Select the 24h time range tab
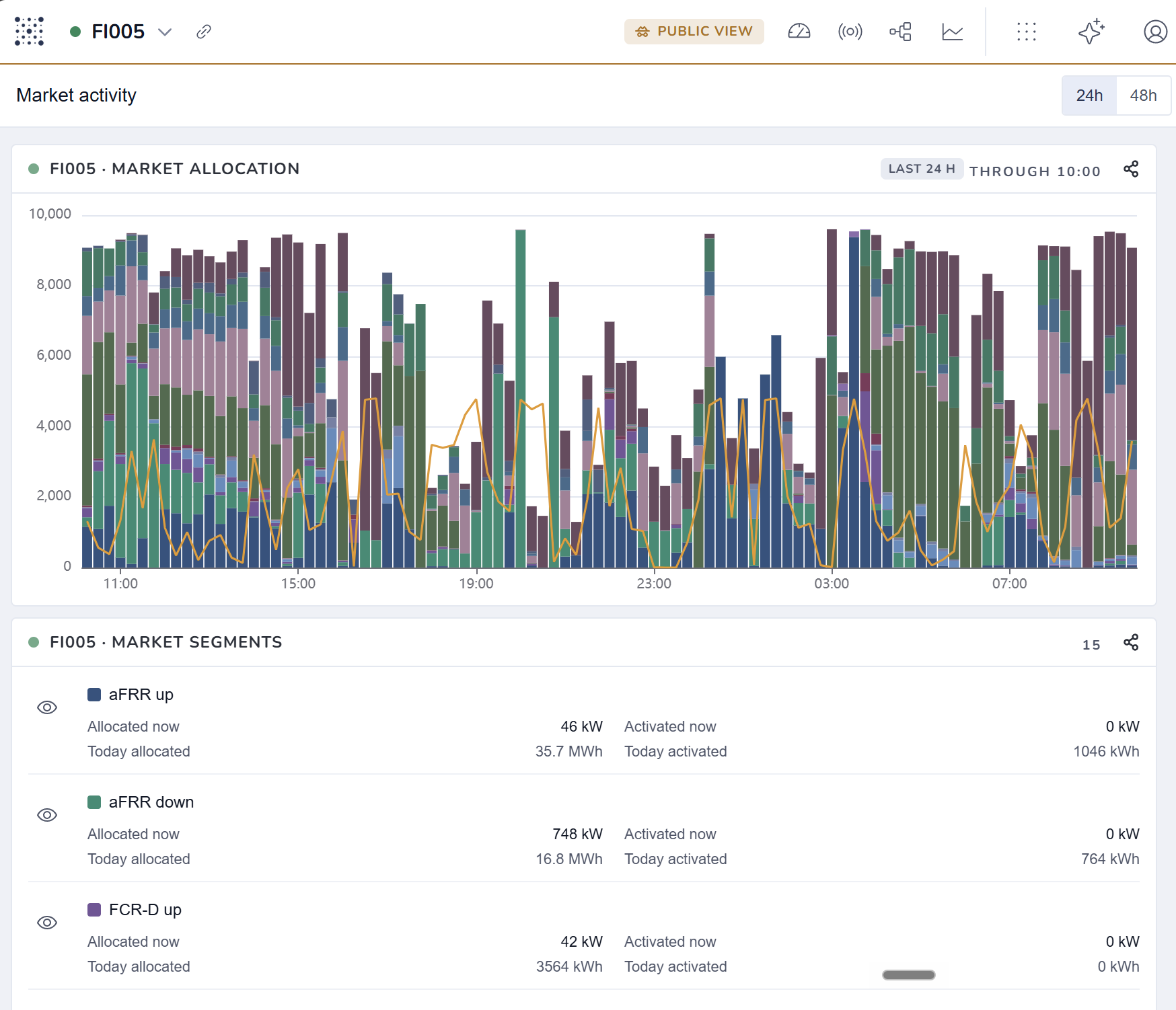The height and width of the screenshot is (1010, 1176). [1089, 95]
